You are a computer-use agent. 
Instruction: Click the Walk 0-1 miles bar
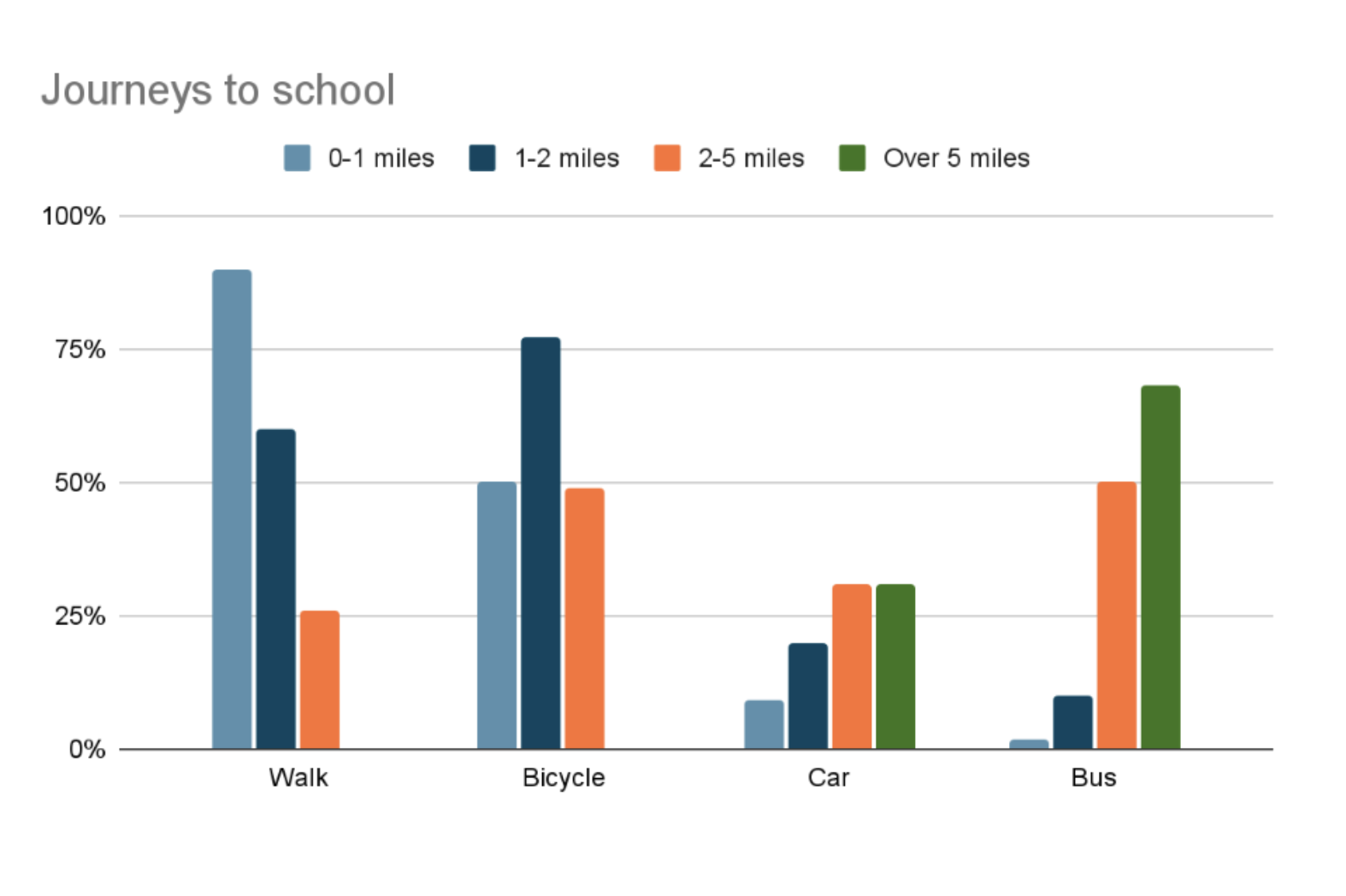232,509
